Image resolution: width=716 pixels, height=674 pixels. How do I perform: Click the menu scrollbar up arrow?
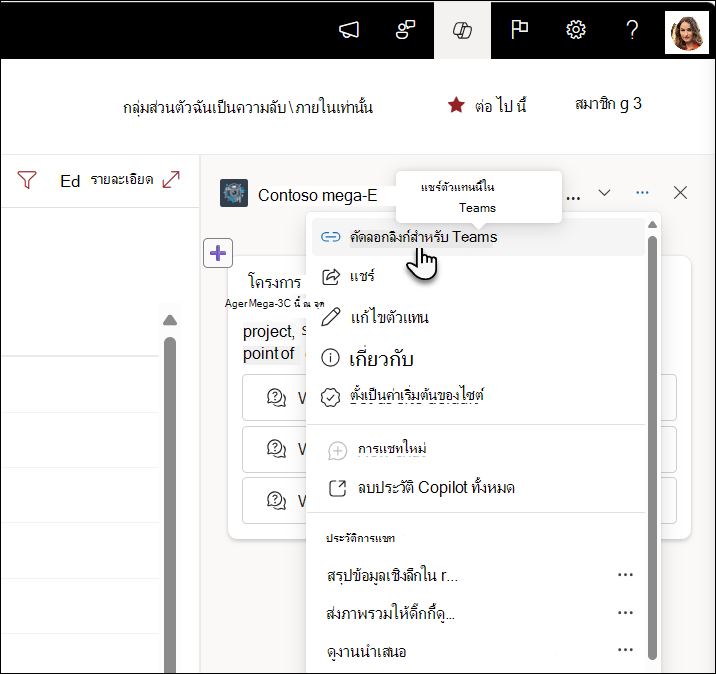(x=653, y=224)
